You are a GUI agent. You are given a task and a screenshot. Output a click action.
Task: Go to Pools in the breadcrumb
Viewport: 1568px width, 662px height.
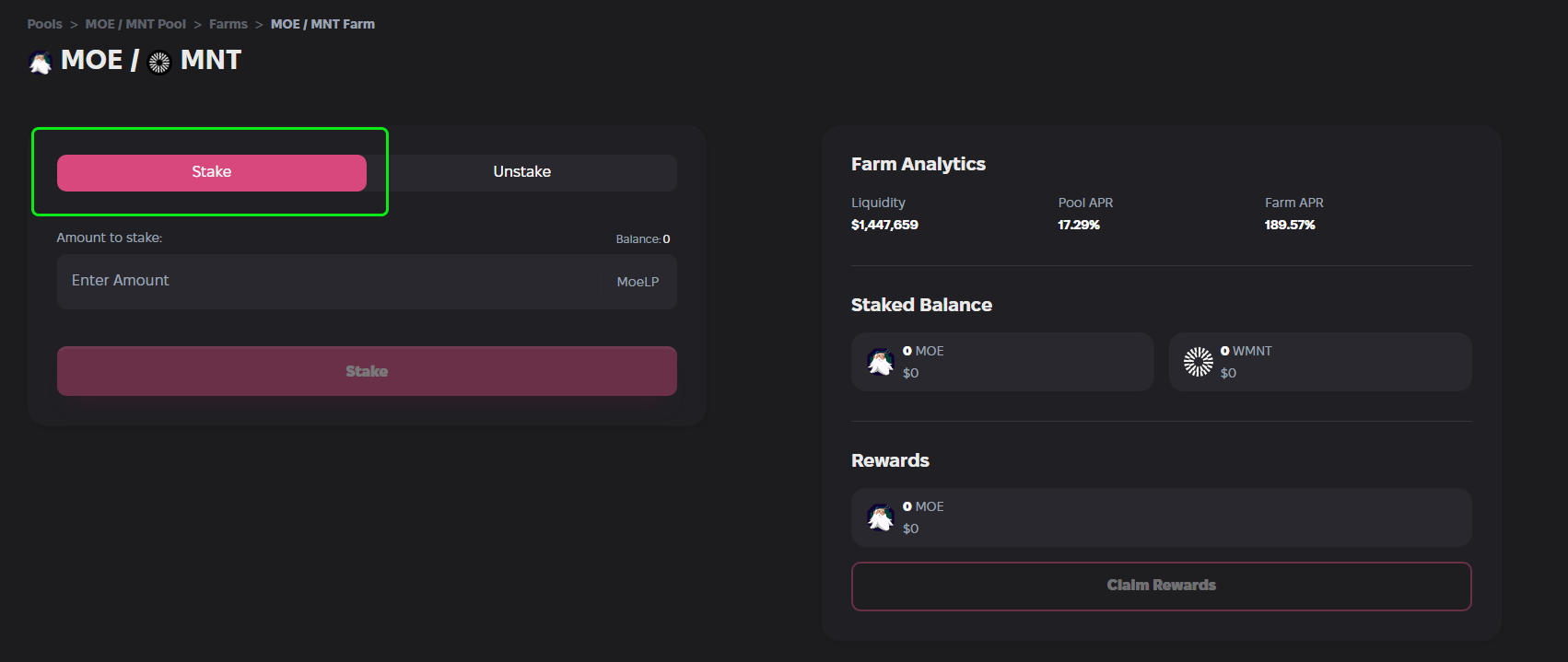[45, 24]
